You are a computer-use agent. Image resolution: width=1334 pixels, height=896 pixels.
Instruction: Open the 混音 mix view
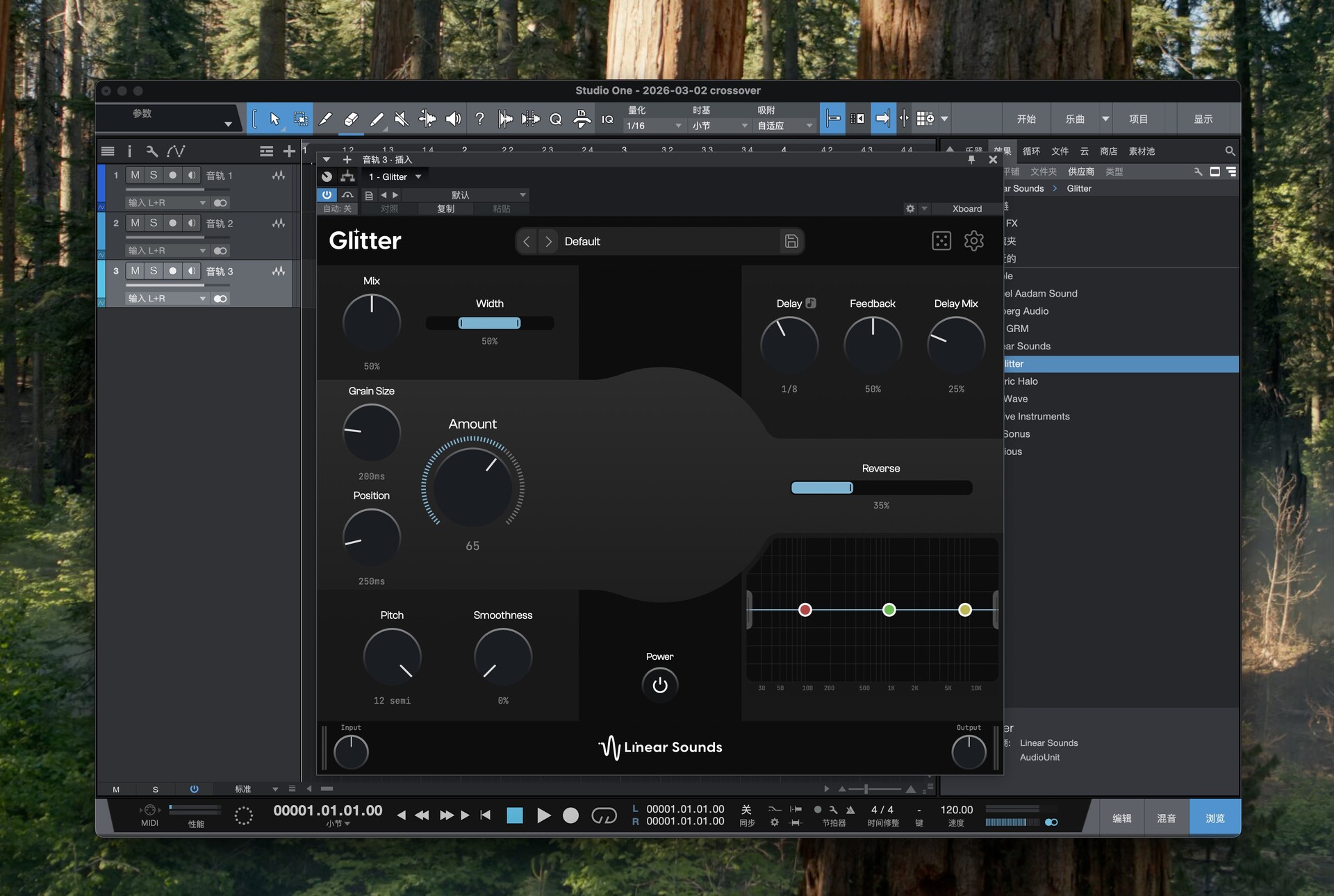click(x=1166, y=818)
